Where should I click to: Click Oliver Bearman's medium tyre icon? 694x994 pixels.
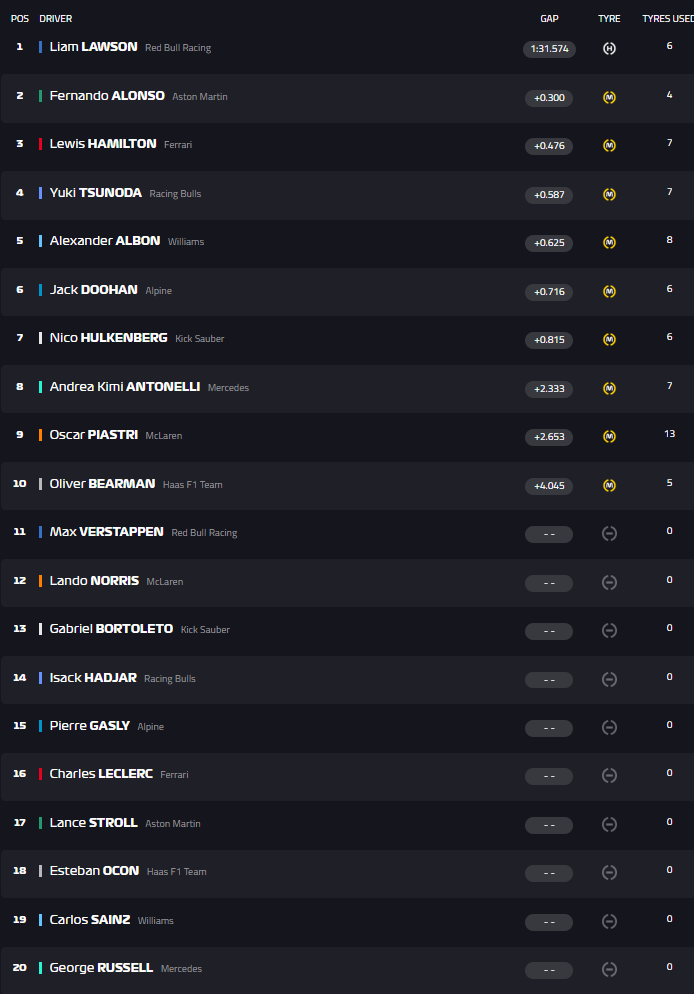coord(609,485)
